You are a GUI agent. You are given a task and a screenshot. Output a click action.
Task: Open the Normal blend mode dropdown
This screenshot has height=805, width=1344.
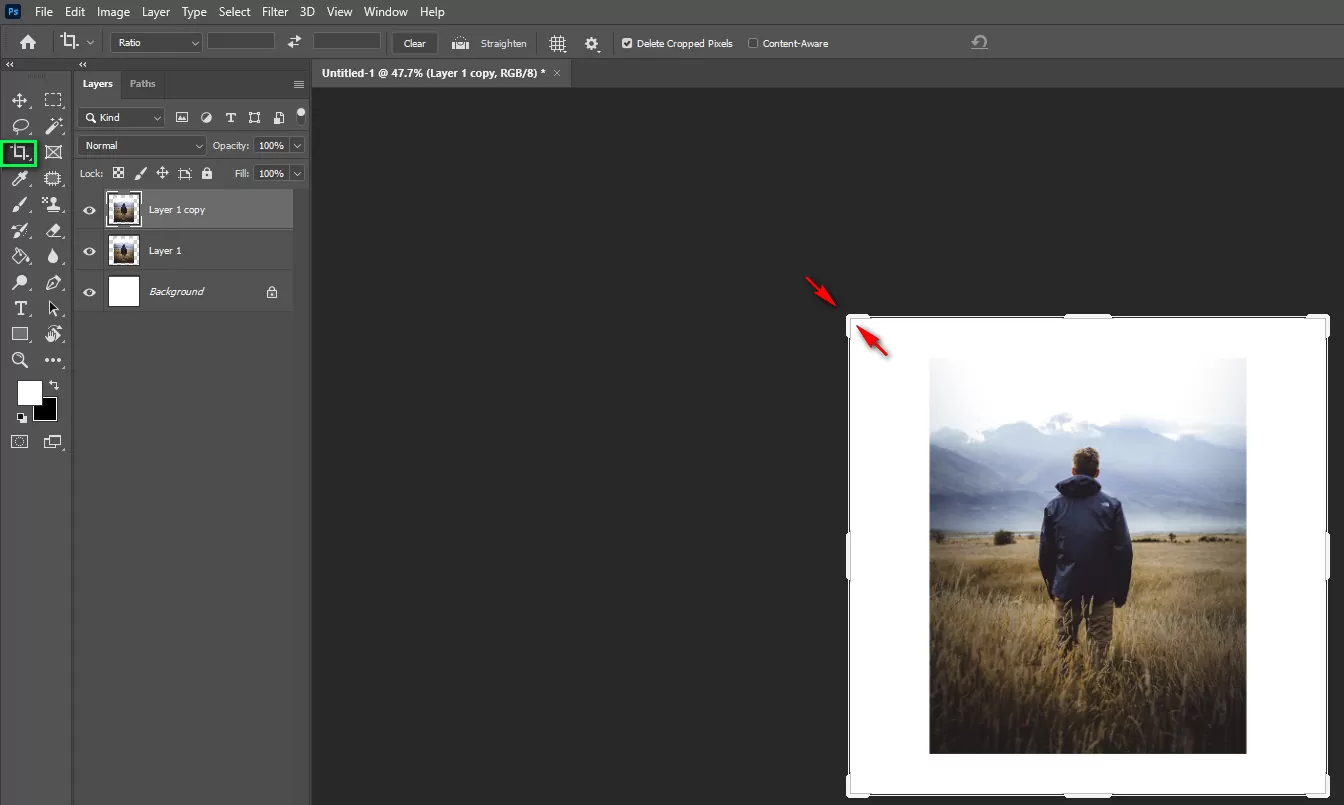click(x=142, y=145)
